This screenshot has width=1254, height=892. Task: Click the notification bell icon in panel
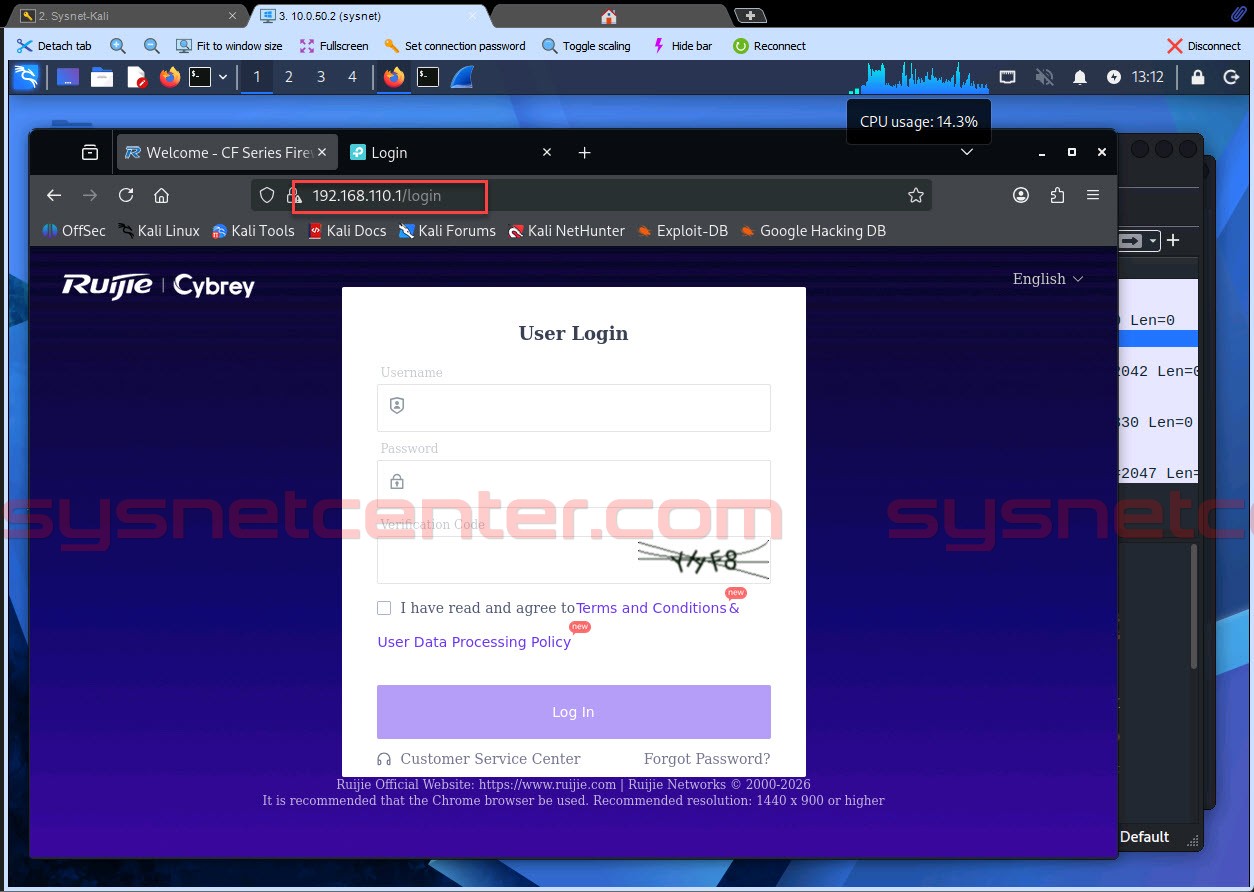point(1080,77)
